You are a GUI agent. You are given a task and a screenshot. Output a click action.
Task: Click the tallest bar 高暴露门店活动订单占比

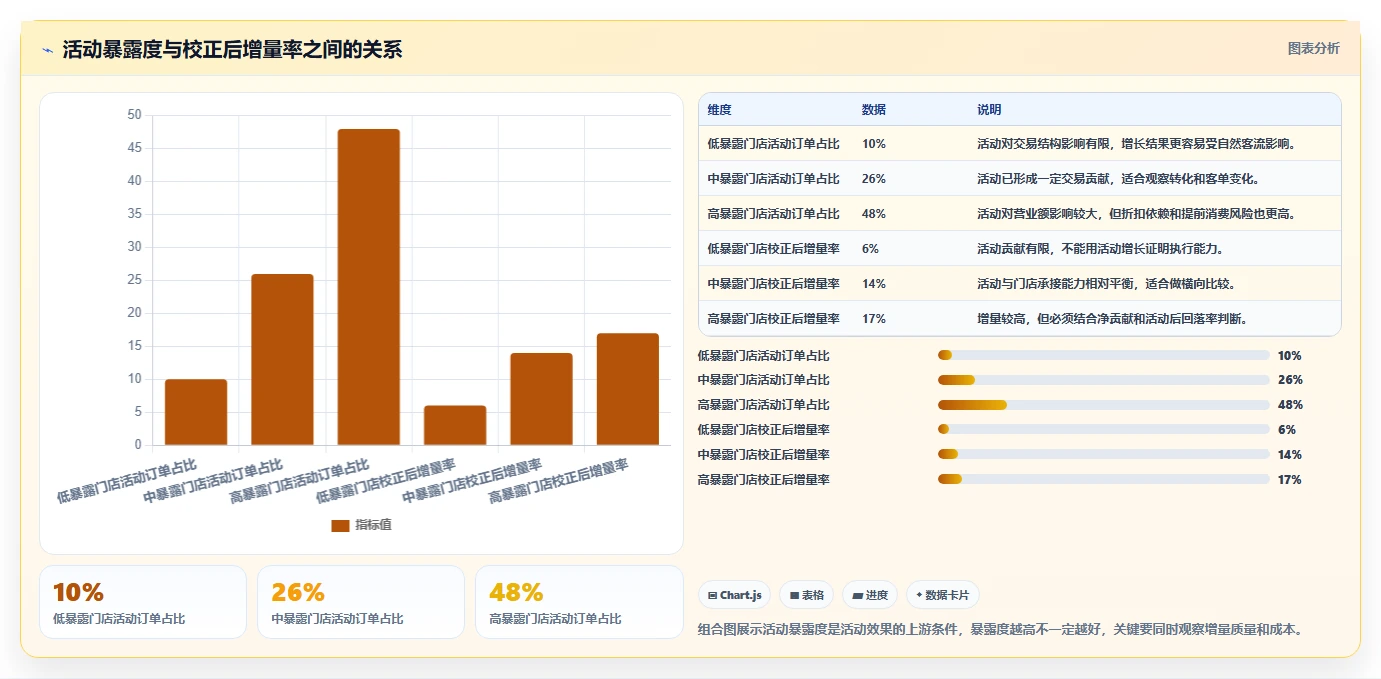pyautogui.click(x=369, y=287)
